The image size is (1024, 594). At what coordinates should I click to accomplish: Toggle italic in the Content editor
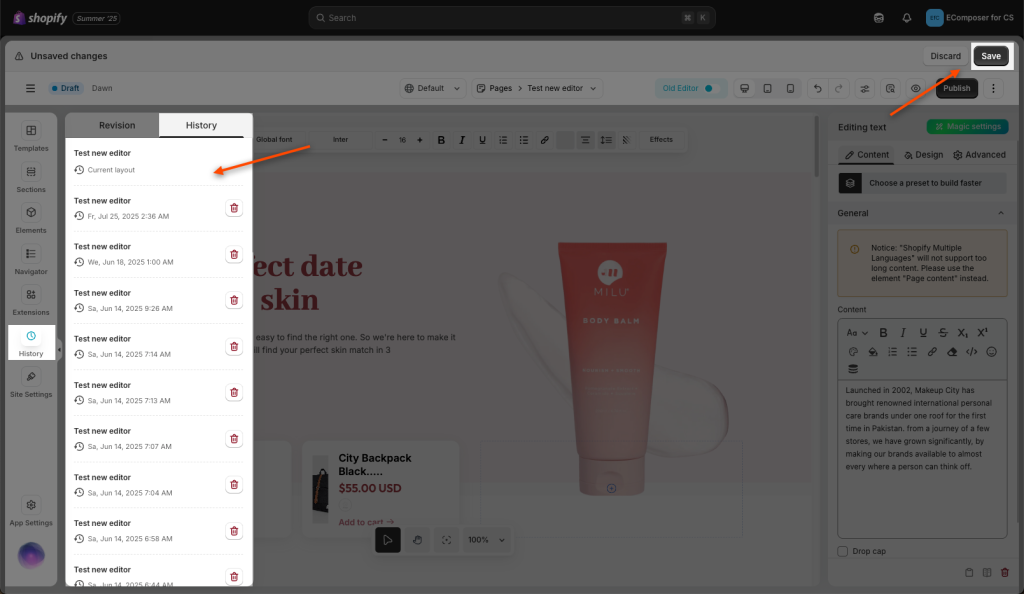[903, 333]
